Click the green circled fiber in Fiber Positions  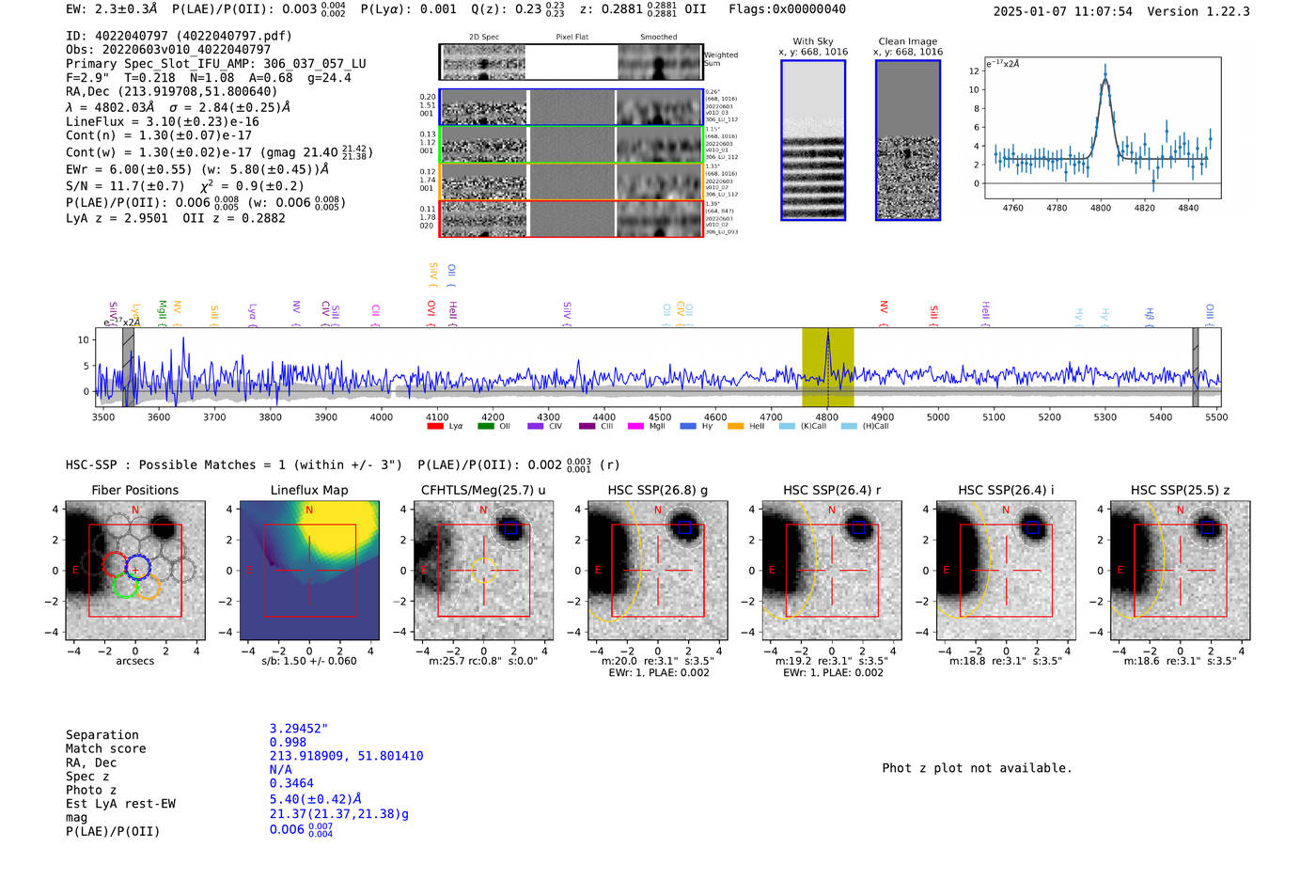125,587
